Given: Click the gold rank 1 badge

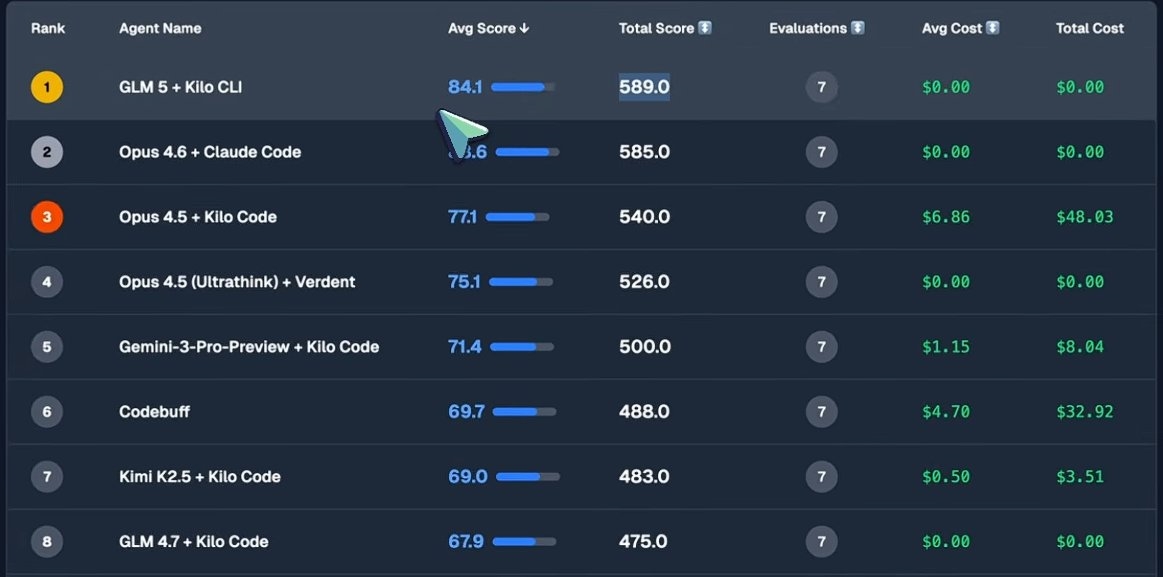Looking at the screenshot, I should tap(47, 87).
